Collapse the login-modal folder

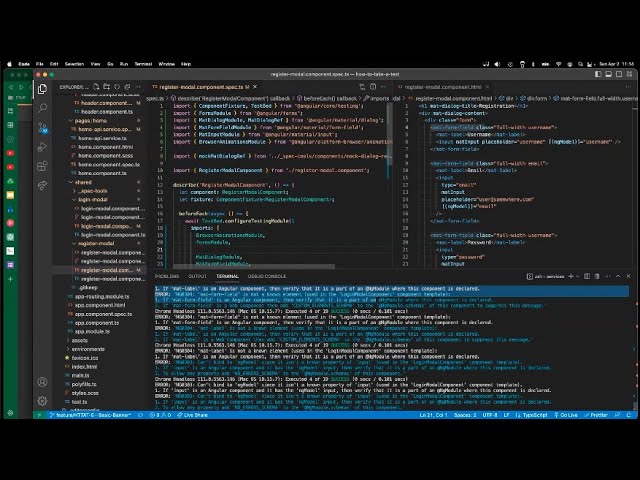coord(92,199)
